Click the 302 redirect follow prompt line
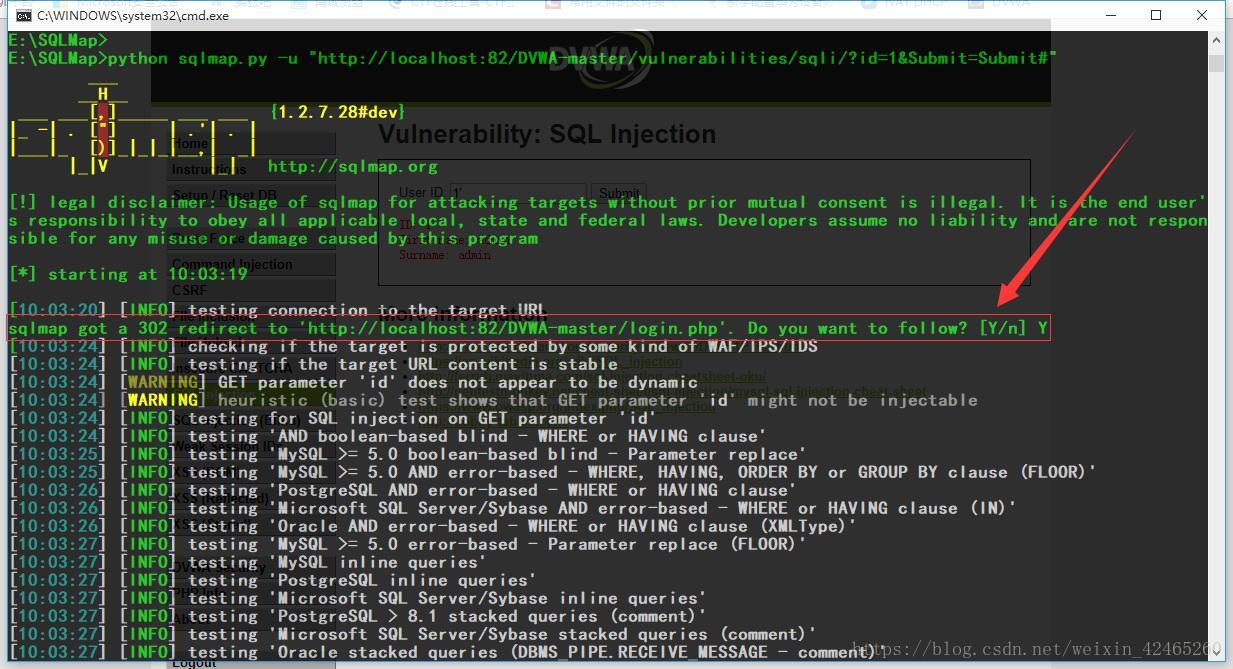The height and width of the screenshot is (669, 1233). tap(528, 328)
